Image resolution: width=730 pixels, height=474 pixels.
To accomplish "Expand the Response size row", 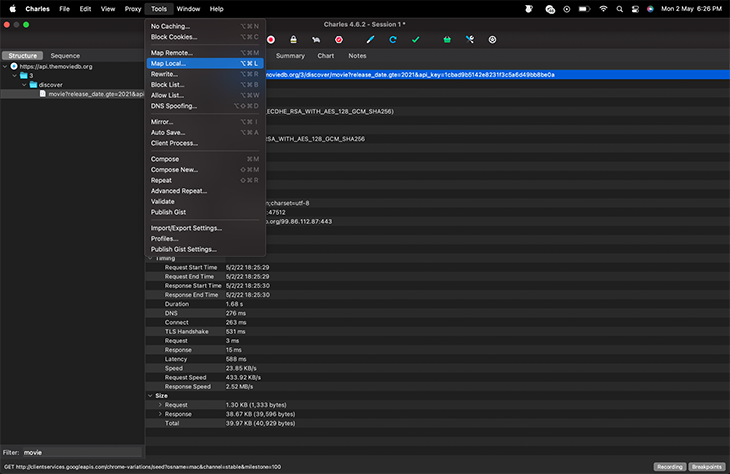I will 159,414.
